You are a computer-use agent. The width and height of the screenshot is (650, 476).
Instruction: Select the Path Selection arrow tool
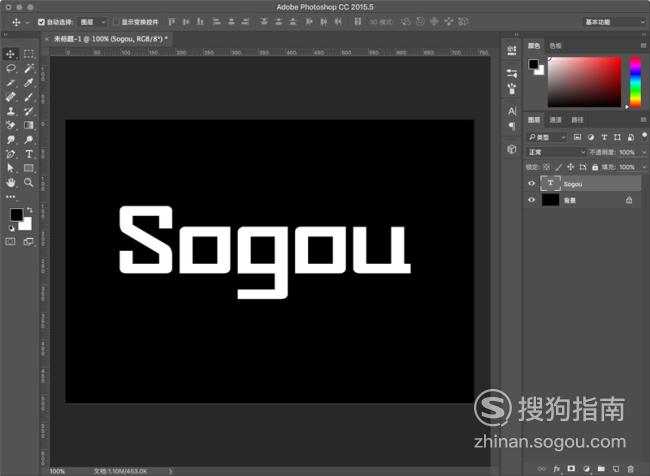tap(10, 168)
